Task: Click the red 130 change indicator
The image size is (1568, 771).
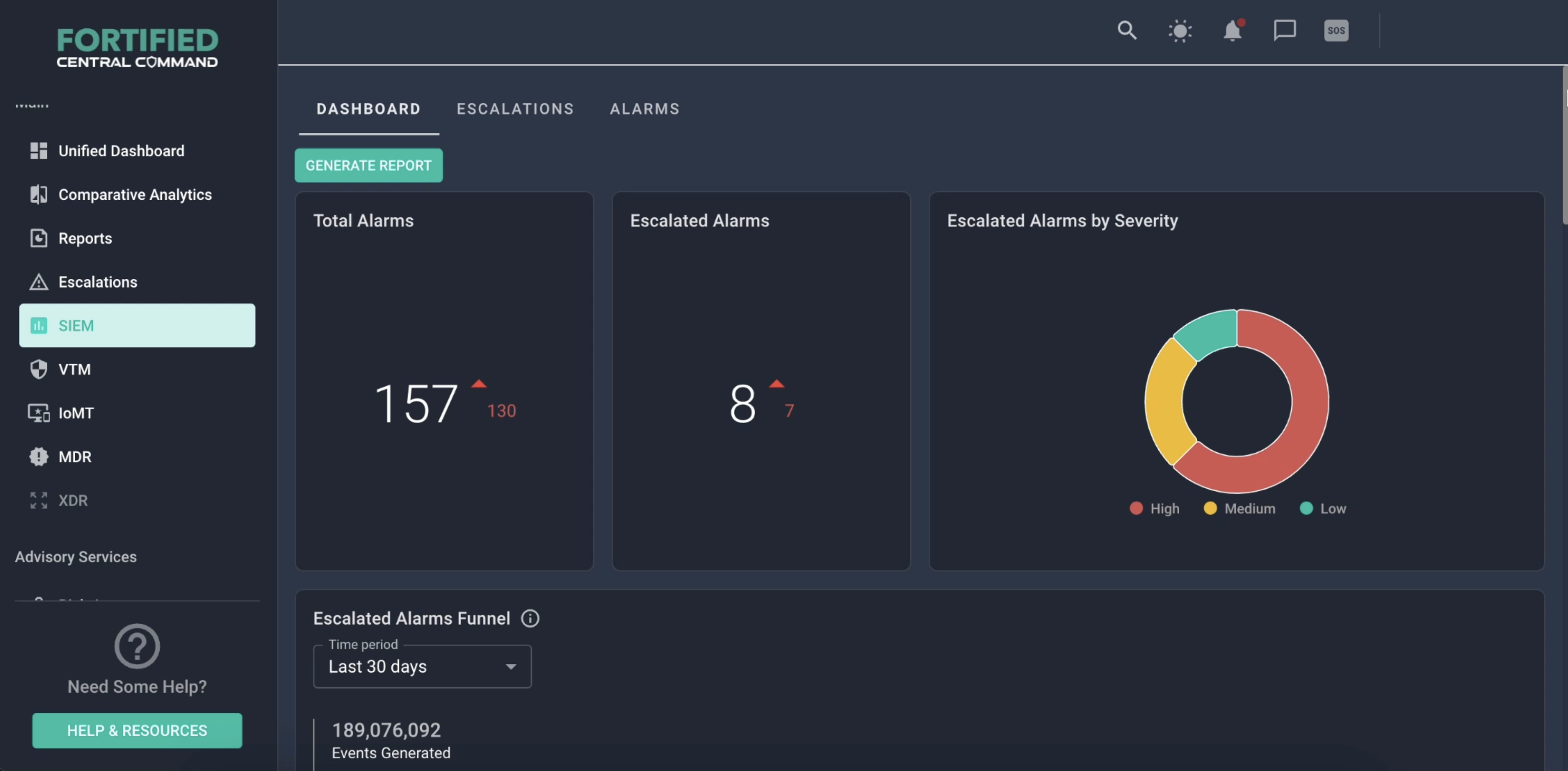Action: tap(501, 411)
